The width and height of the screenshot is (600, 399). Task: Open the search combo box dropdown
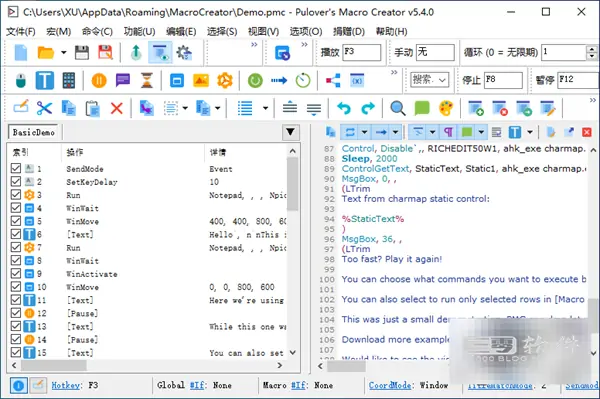pos(442,80)
